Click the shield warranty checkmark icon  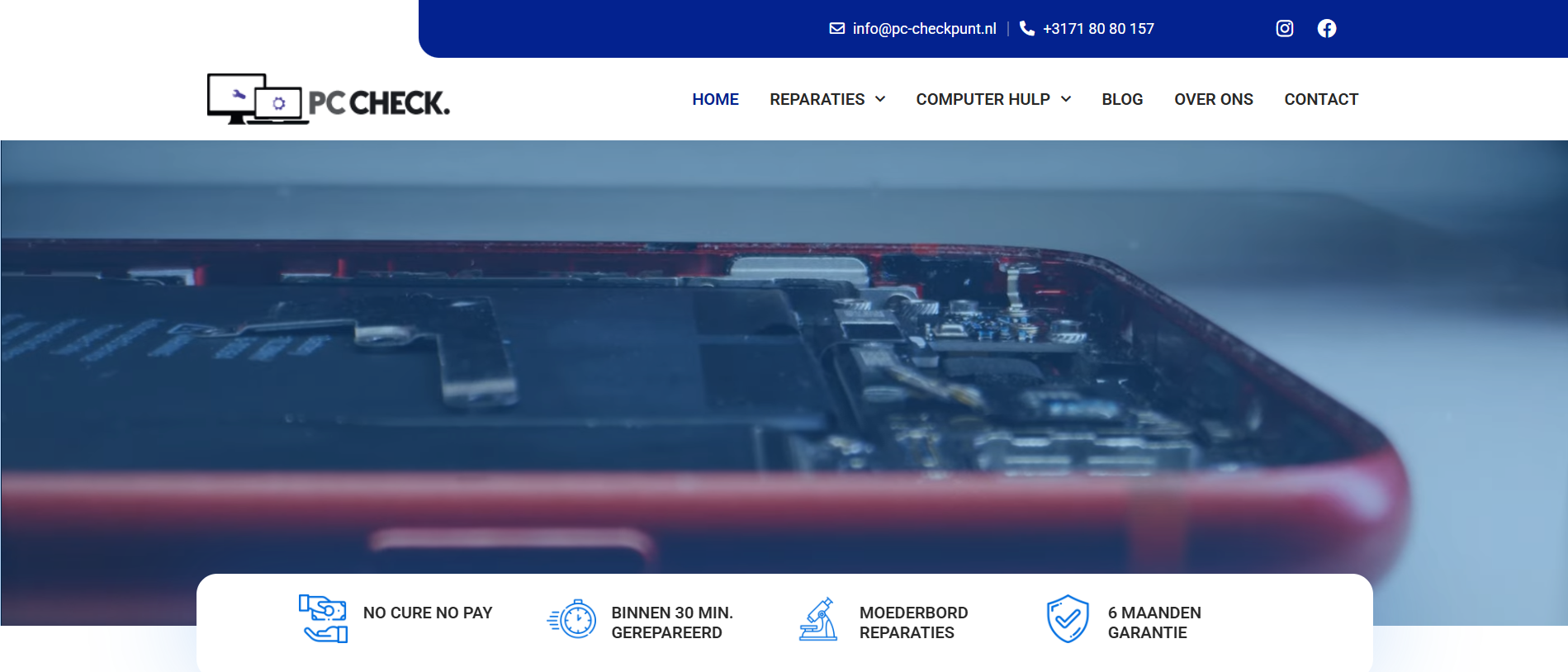coord(1068,619)
